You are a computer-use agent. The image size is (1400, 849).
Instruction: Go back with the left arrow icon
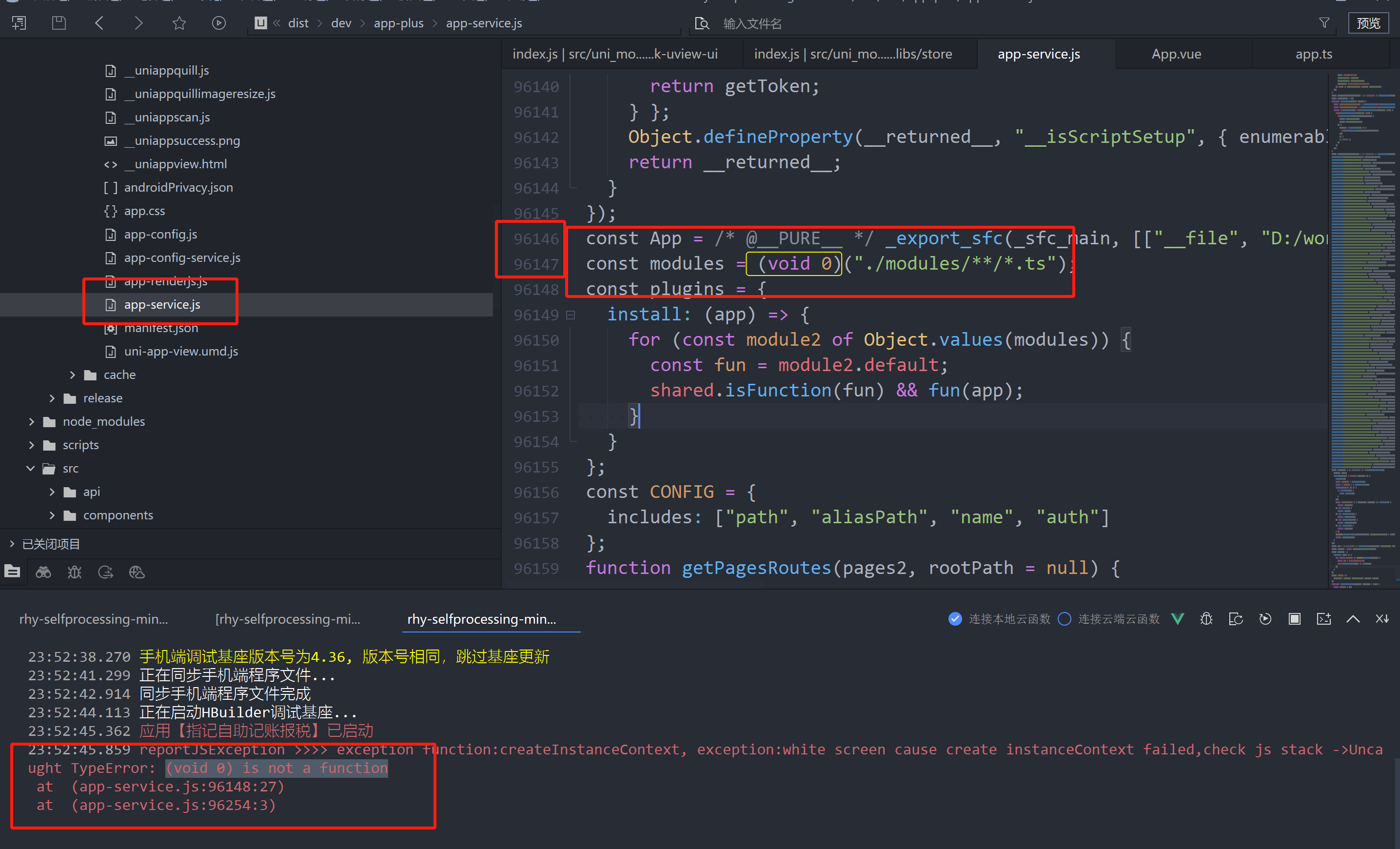99,23
